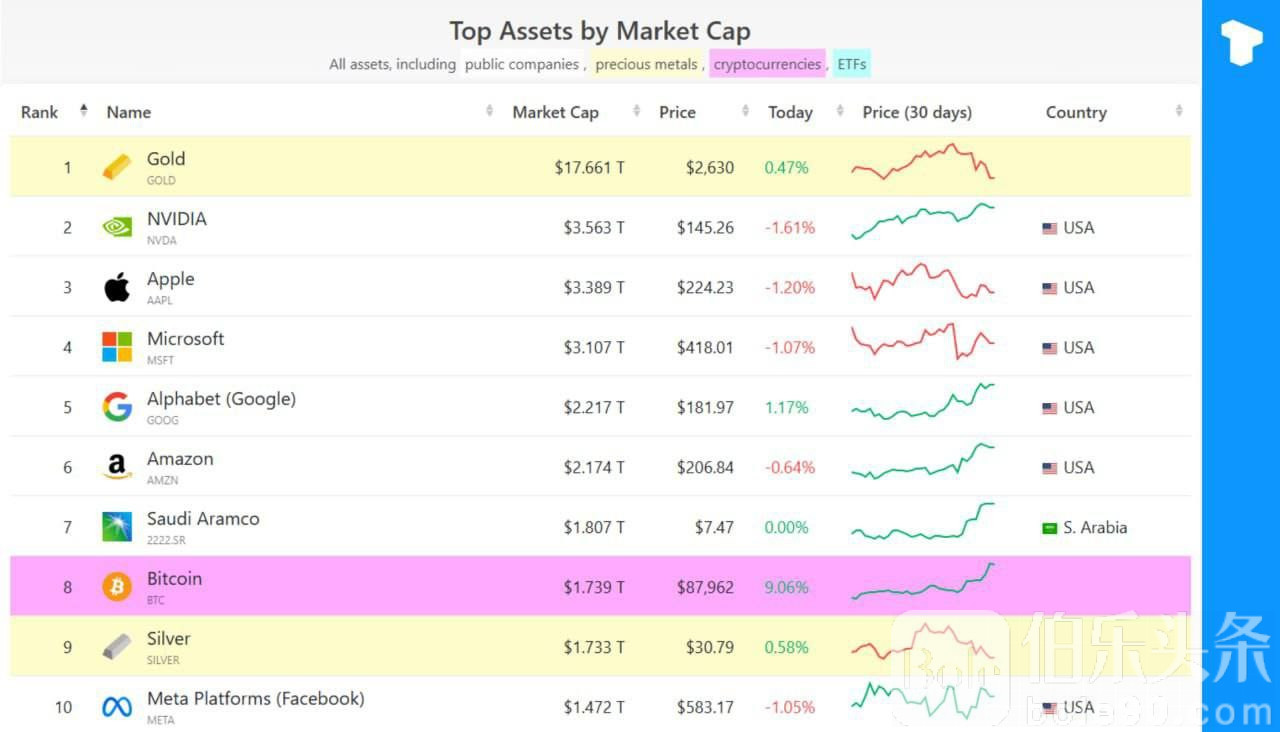Image resolution: width=1280 pixels, height=732 pixels.
Task: Click Apple's -1.20% daily change
Action: coord(790,287)
